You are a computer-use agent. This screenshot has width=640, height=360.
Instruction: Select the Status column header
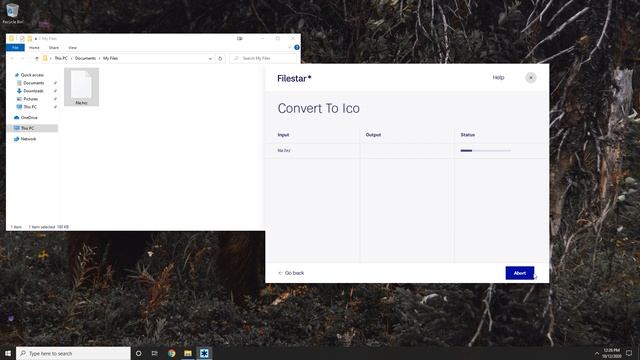[468, 135]
